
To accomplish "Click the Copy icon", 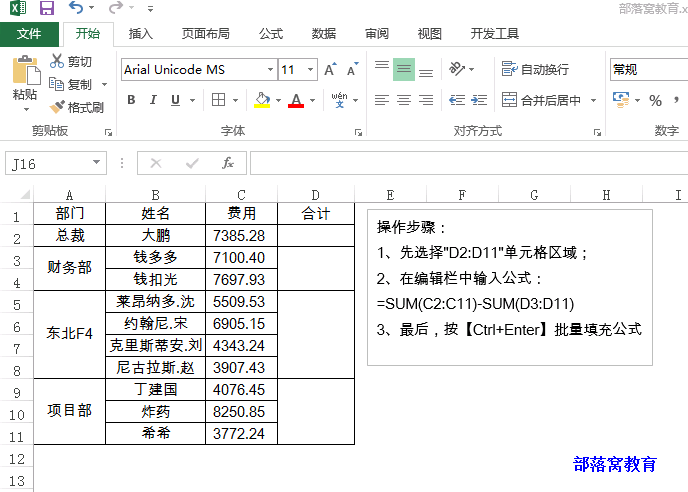I will click(56, 84).
